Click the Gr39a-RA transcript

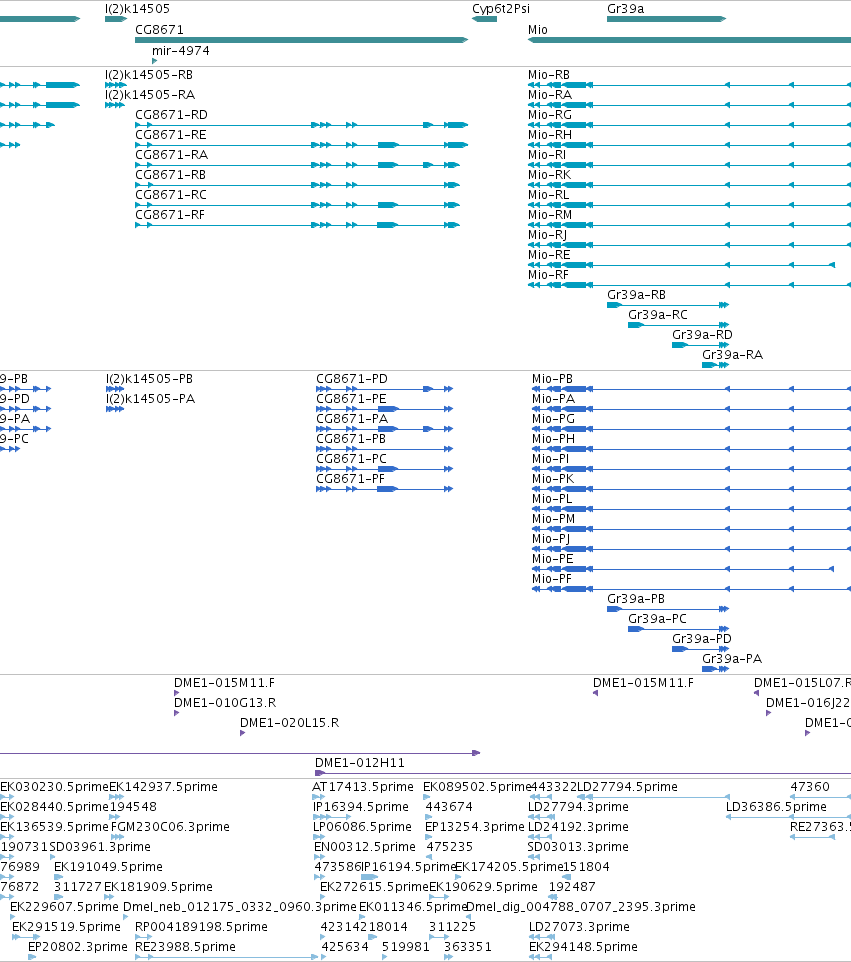(715, 365)
